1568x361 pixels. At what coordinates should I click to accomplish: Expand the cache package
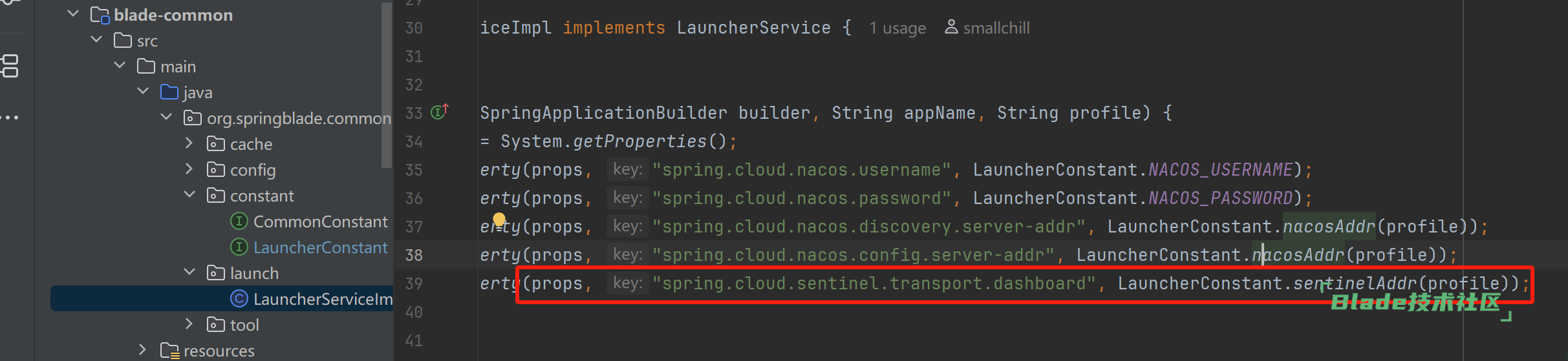tap(189, 143)
